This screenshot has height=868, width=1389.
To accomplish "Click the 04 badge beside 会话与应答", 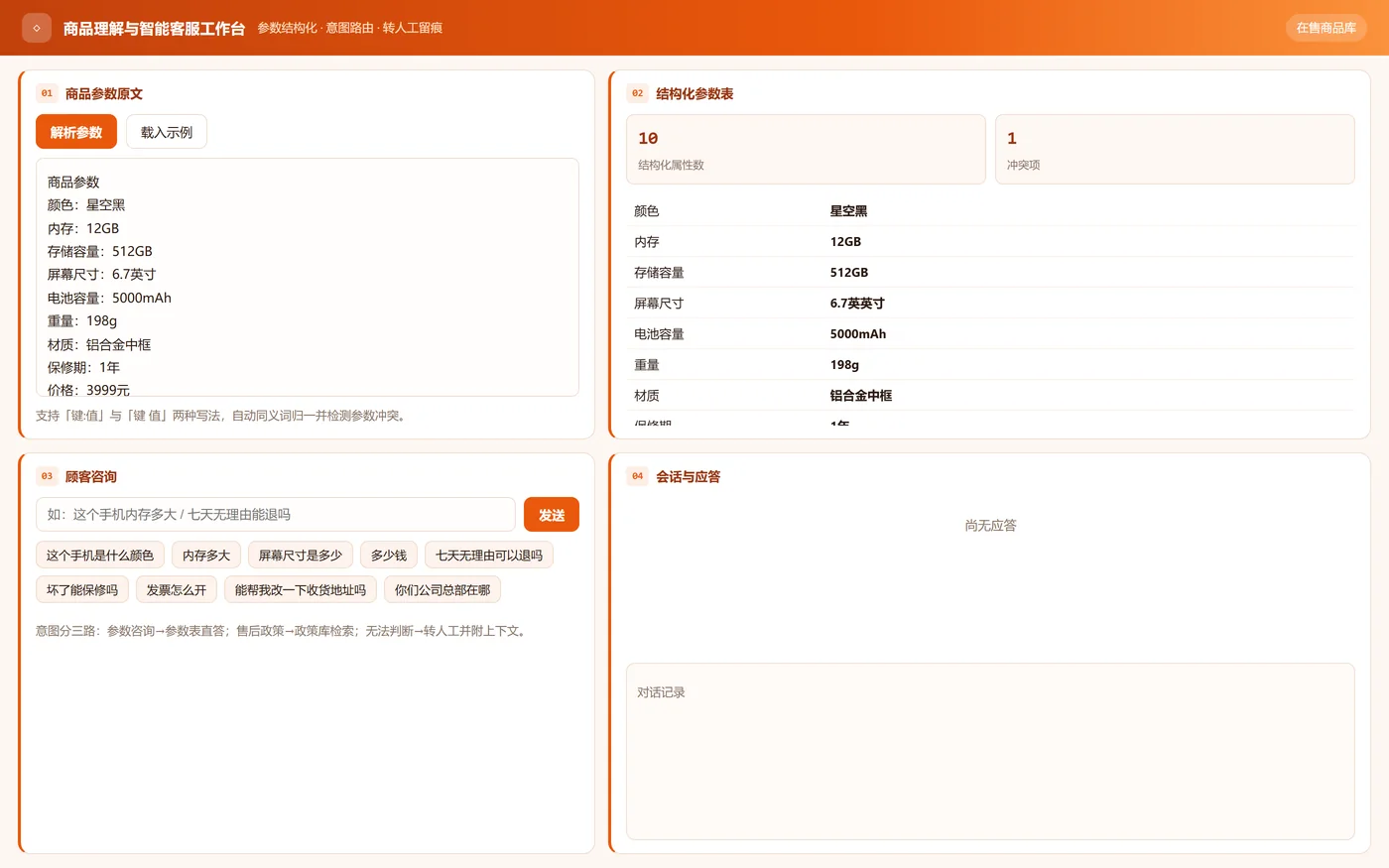I will [x=637, y=476].
